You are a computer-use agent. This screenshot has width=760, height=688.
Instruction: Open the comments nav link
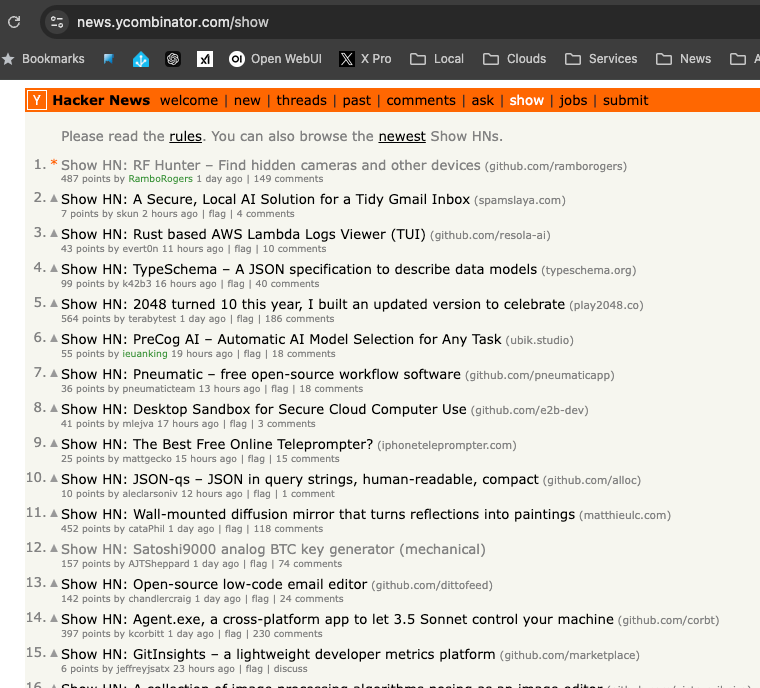tap(421, 100)
